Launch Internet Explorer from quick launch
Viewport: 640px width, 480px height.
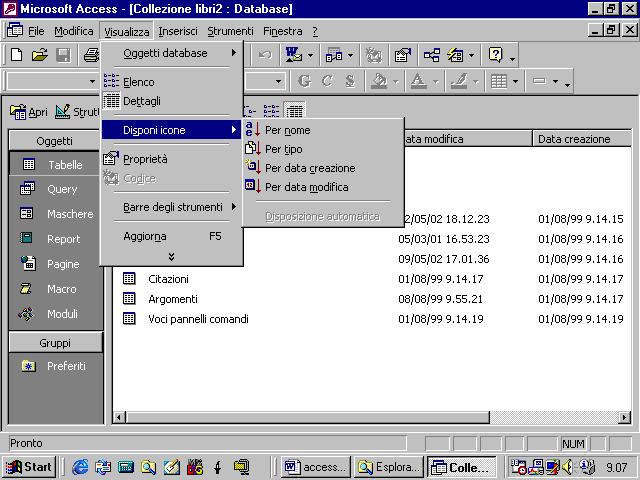click(x=80, y=467)
